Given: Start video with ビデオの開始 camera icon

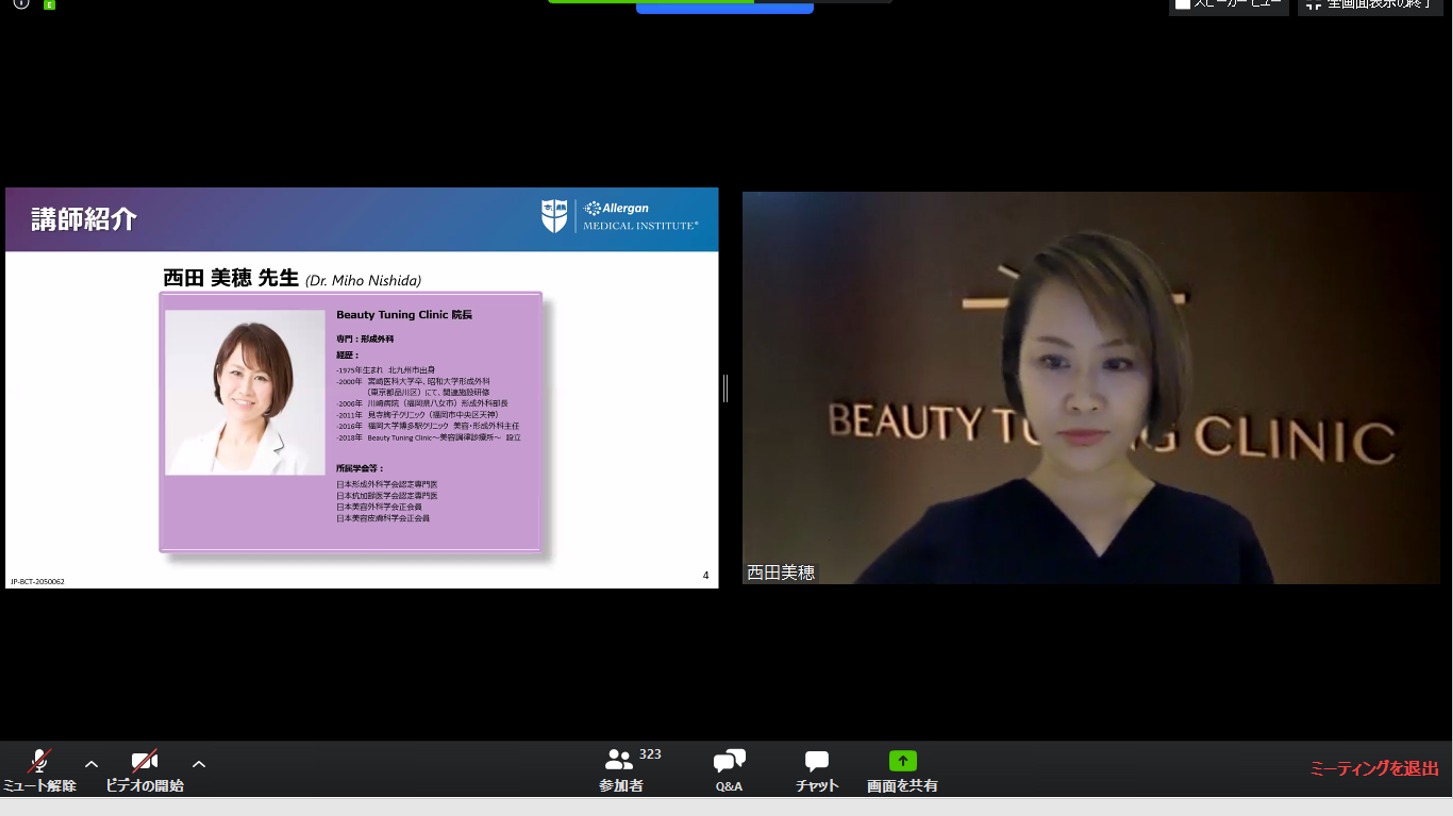Looking at the screenshot, I should (x=144, y=764).
